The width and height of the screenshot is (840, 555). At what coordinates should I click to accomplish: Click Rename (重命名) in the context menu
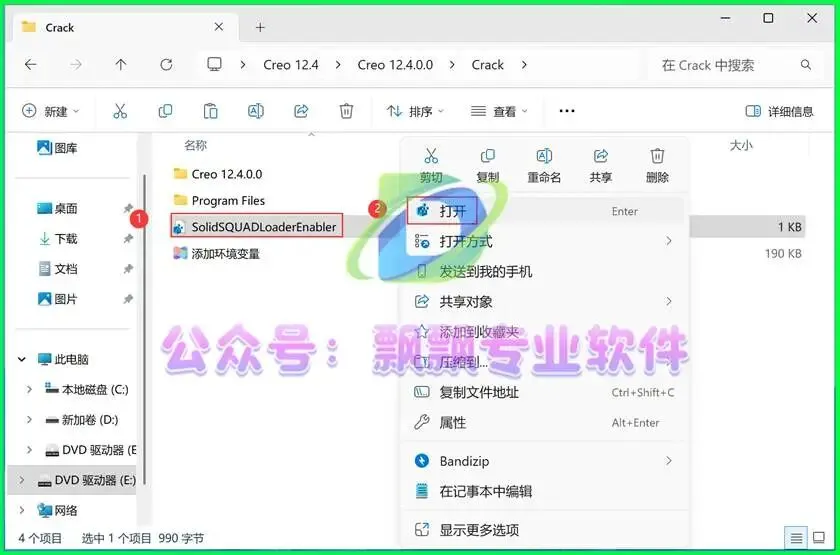click(544, 166)
